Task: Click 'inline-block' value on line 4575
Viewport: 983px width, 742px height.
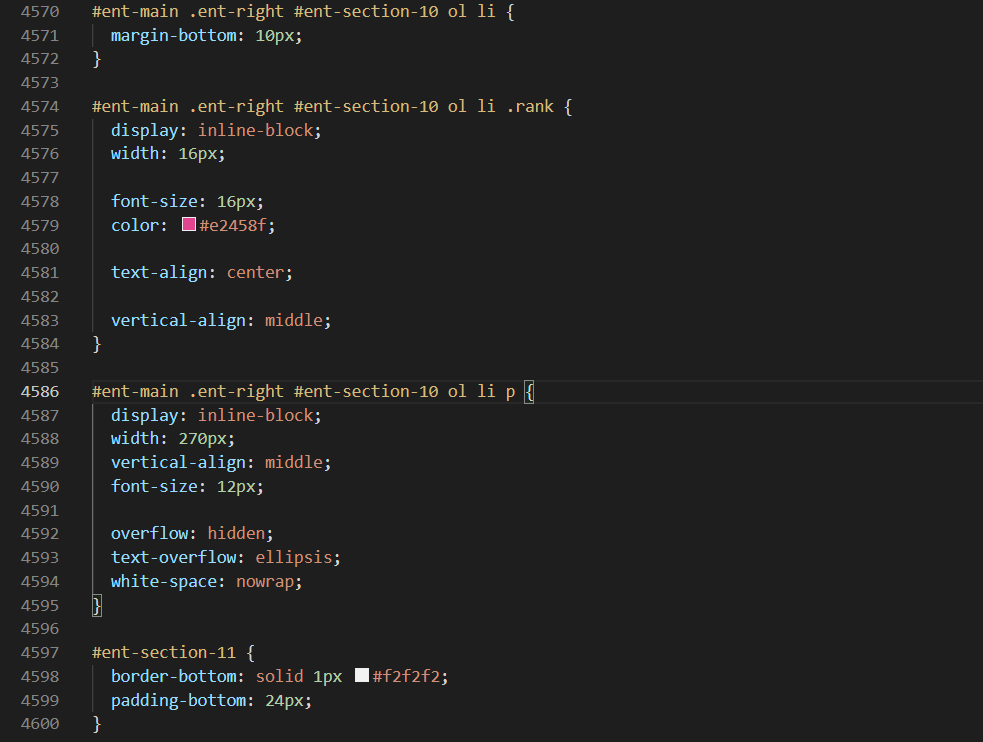Action: coord(256,130)
